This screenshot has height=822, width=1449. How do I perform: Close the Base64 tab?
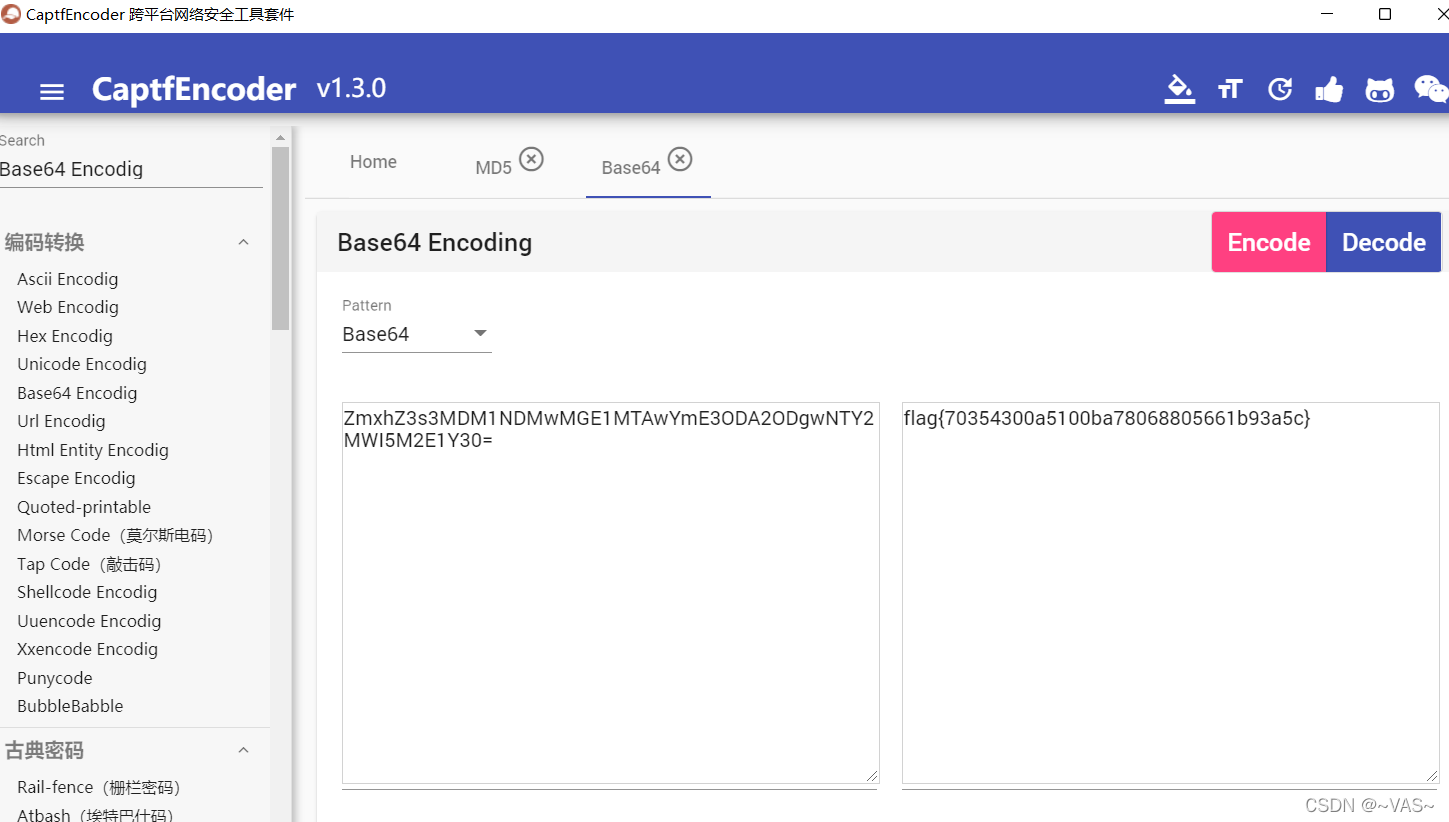click(x=680, y=159)
